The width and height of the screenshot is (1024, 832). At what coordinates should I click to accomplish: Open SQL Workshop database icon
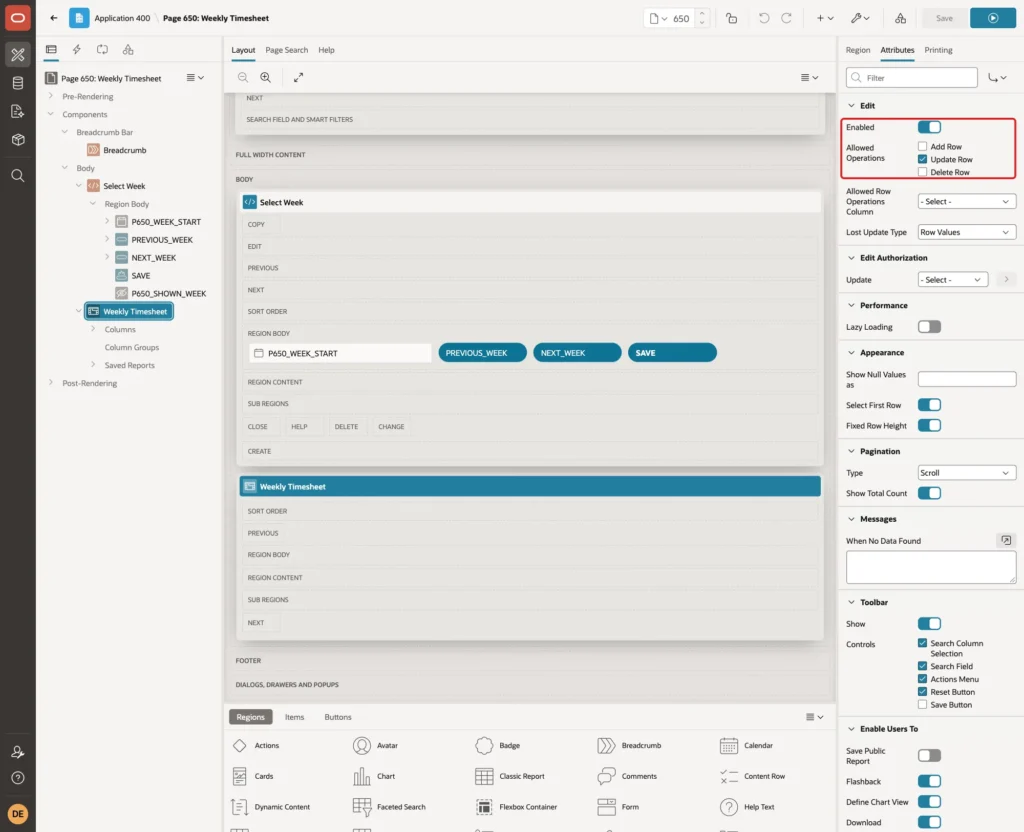click(18, 83)
